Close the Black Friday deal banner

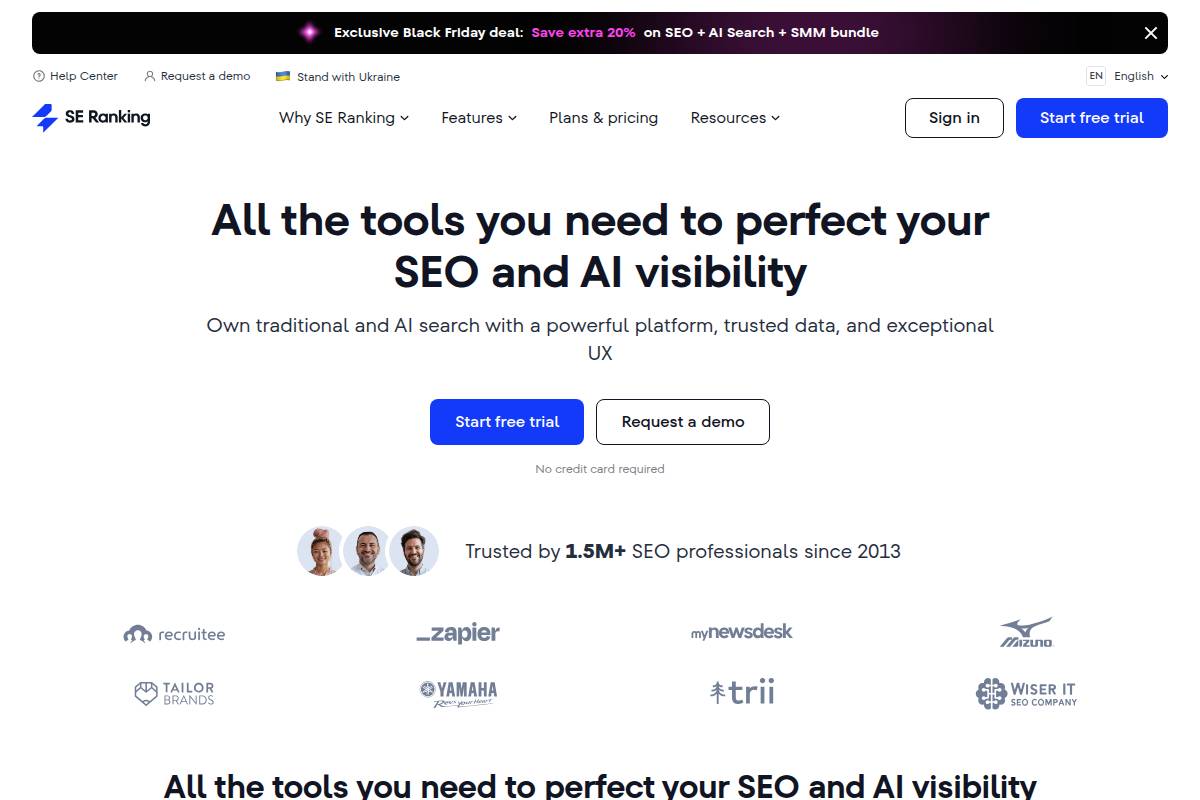point(1150,33)
